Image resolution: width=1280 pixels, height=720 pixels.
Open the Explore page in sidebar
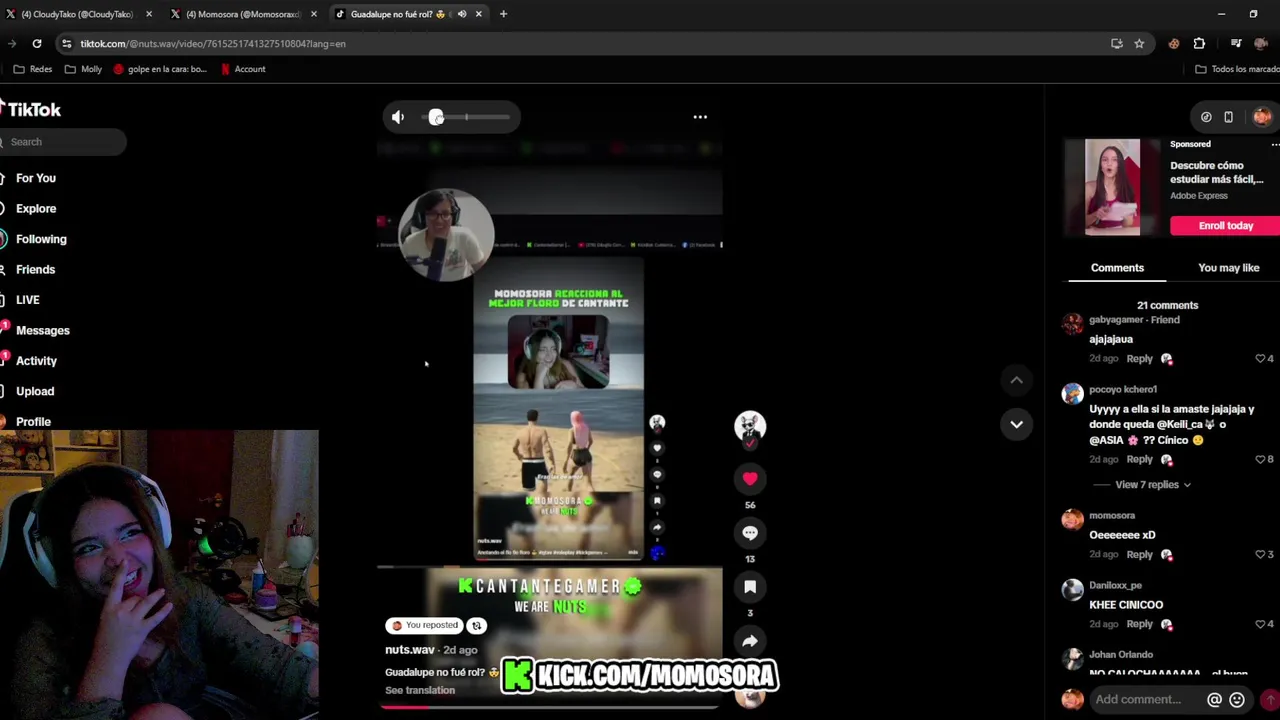pyautogui.click(x=36, y=209)
